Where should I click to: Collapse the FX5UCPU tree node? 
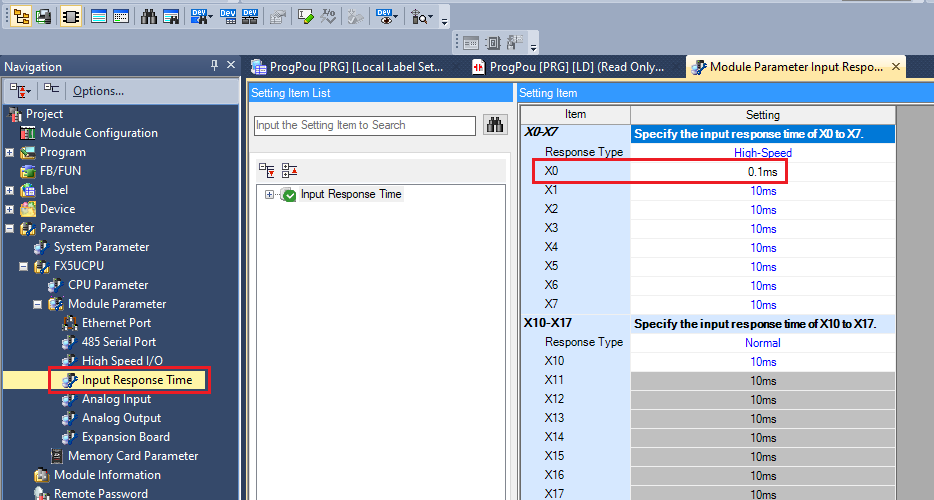coord(23,266)
